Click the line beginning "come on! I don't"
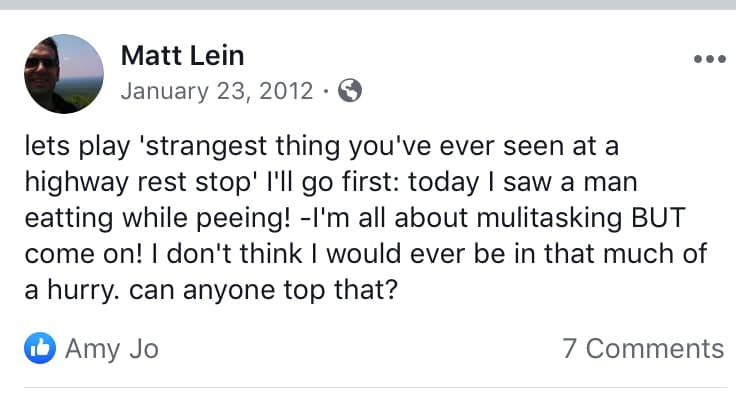Screen dimensions: 736x400 (366, 254)
